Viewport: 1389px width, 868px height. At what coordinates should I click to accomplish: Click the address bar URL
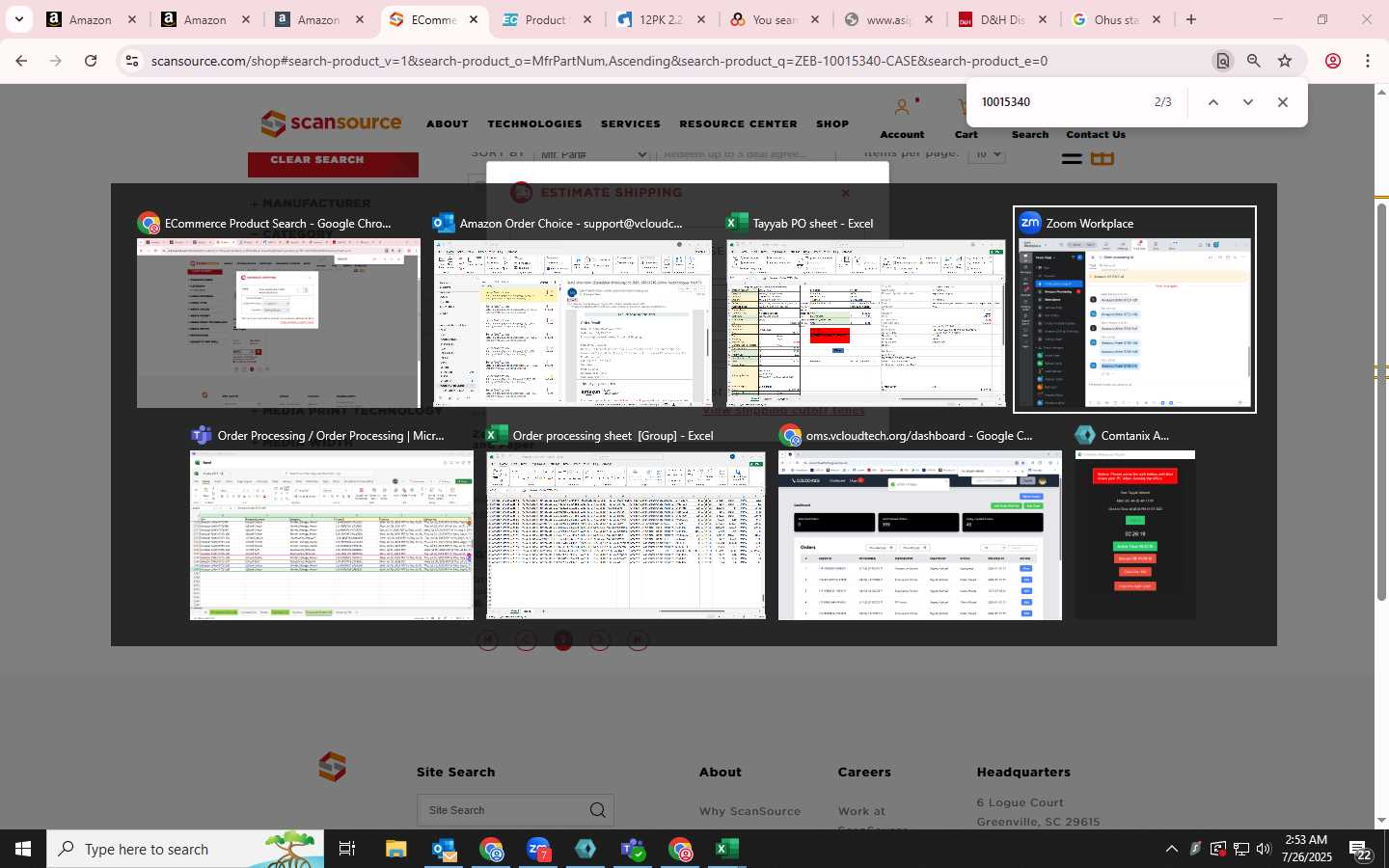click(x=599, y=61)
